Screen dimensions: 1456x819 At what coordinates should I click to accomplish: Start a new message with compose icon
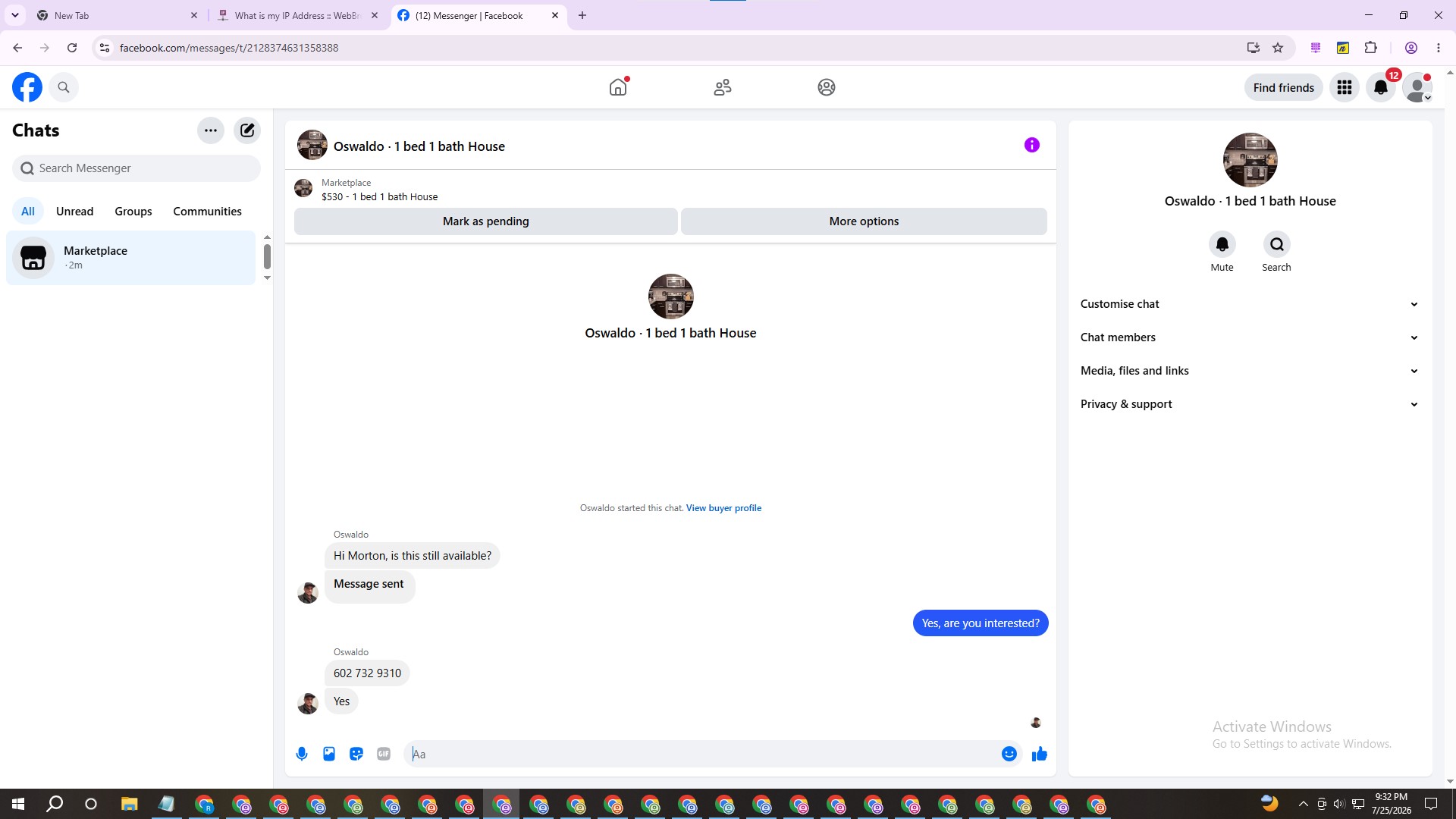click(x=247, y=130)
